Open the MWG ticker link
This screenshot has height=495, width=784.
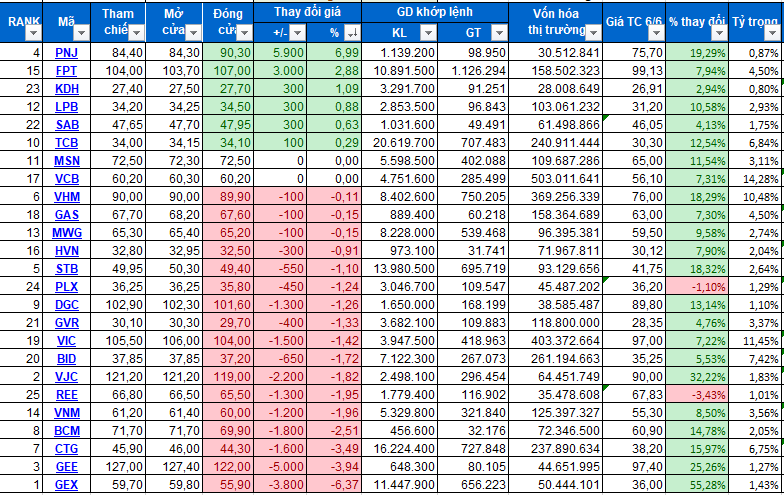point(66,232)
